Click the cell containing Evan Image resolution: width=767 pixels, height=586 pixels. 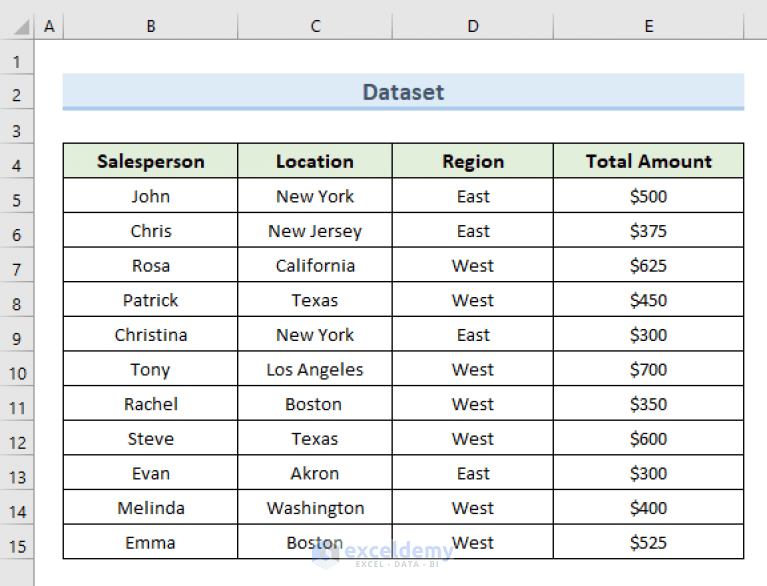coord(151,473)
